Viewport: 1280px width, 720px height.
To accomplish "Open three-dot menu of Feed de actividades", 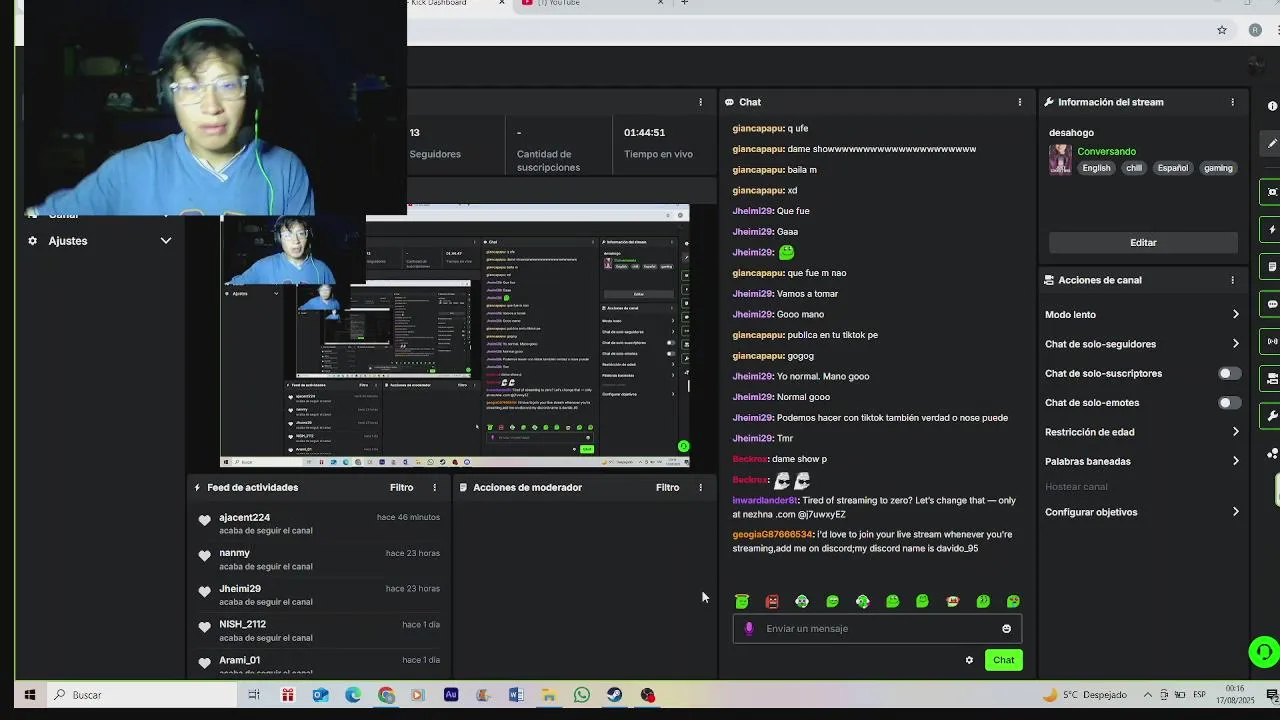I will click(x=434, y=488).
